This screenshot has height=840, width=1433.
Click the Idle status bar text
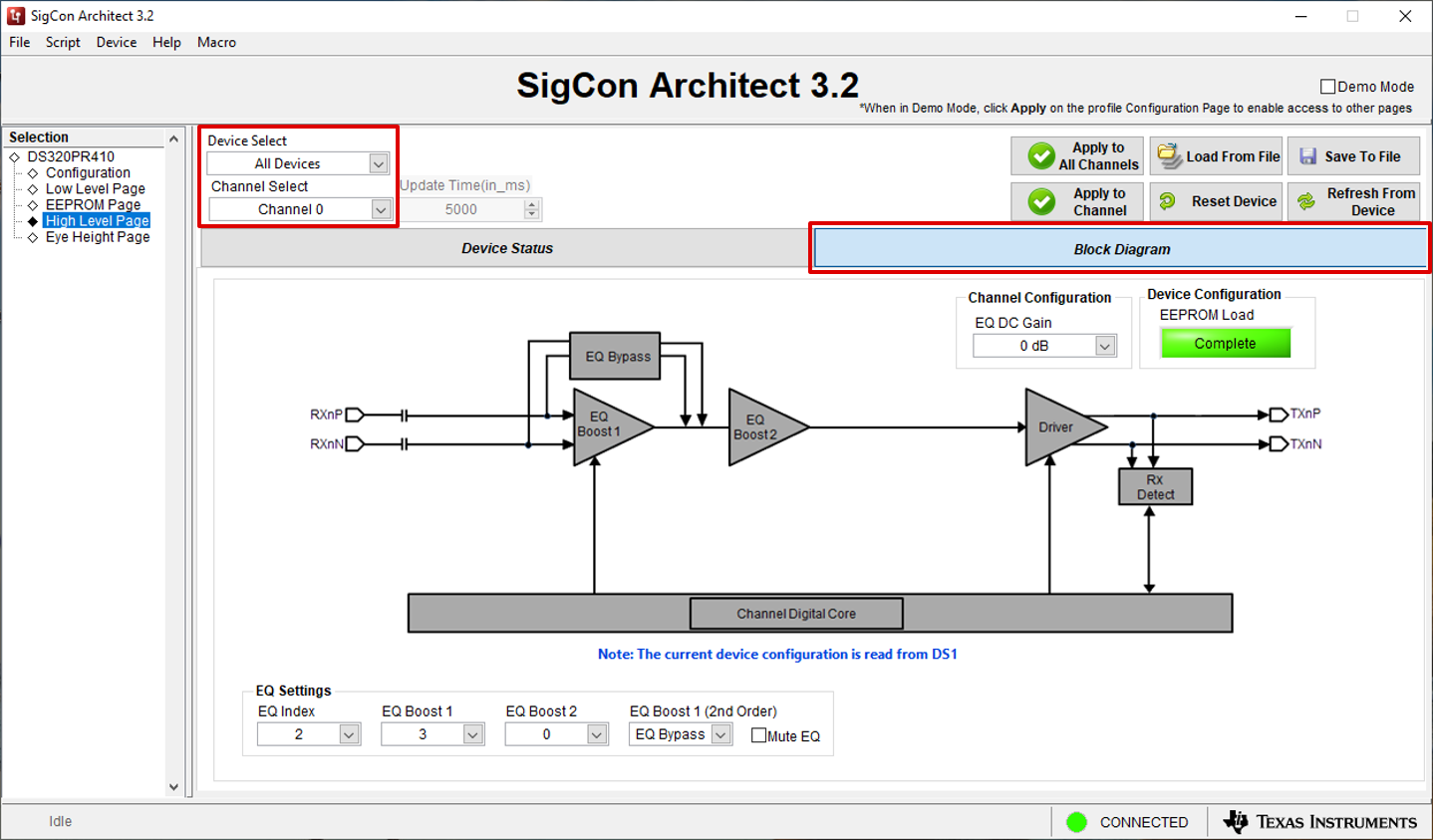[61, 821]
